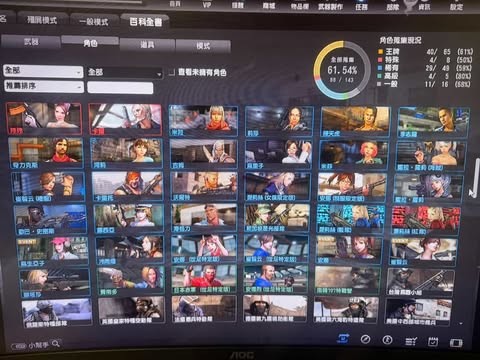Select the 李志龍 character card
The width and height of the screenshot is (480, 360).
click(434, 122)
